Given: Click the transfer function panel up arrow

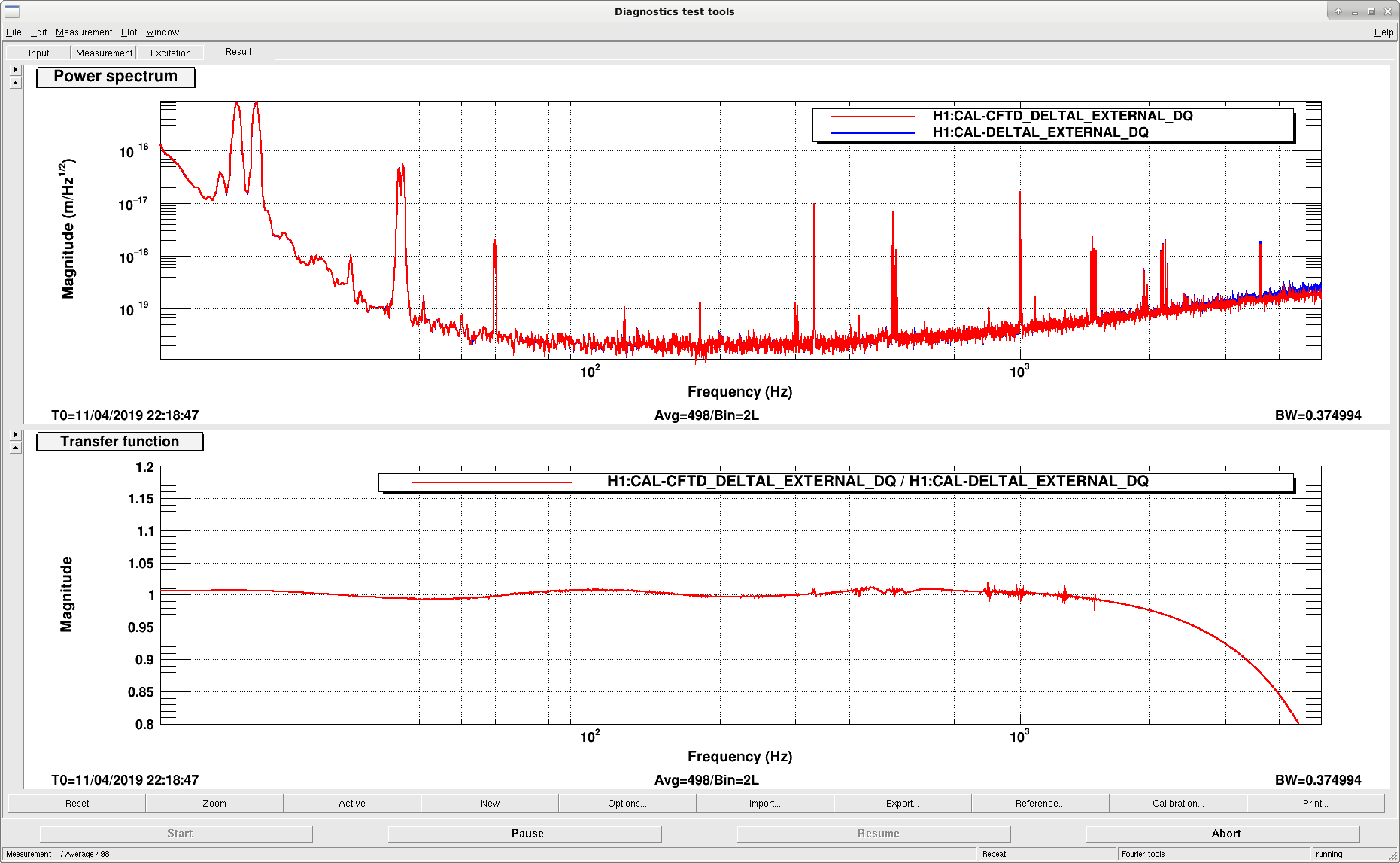Looking at the screenshot, I should 15,448.
